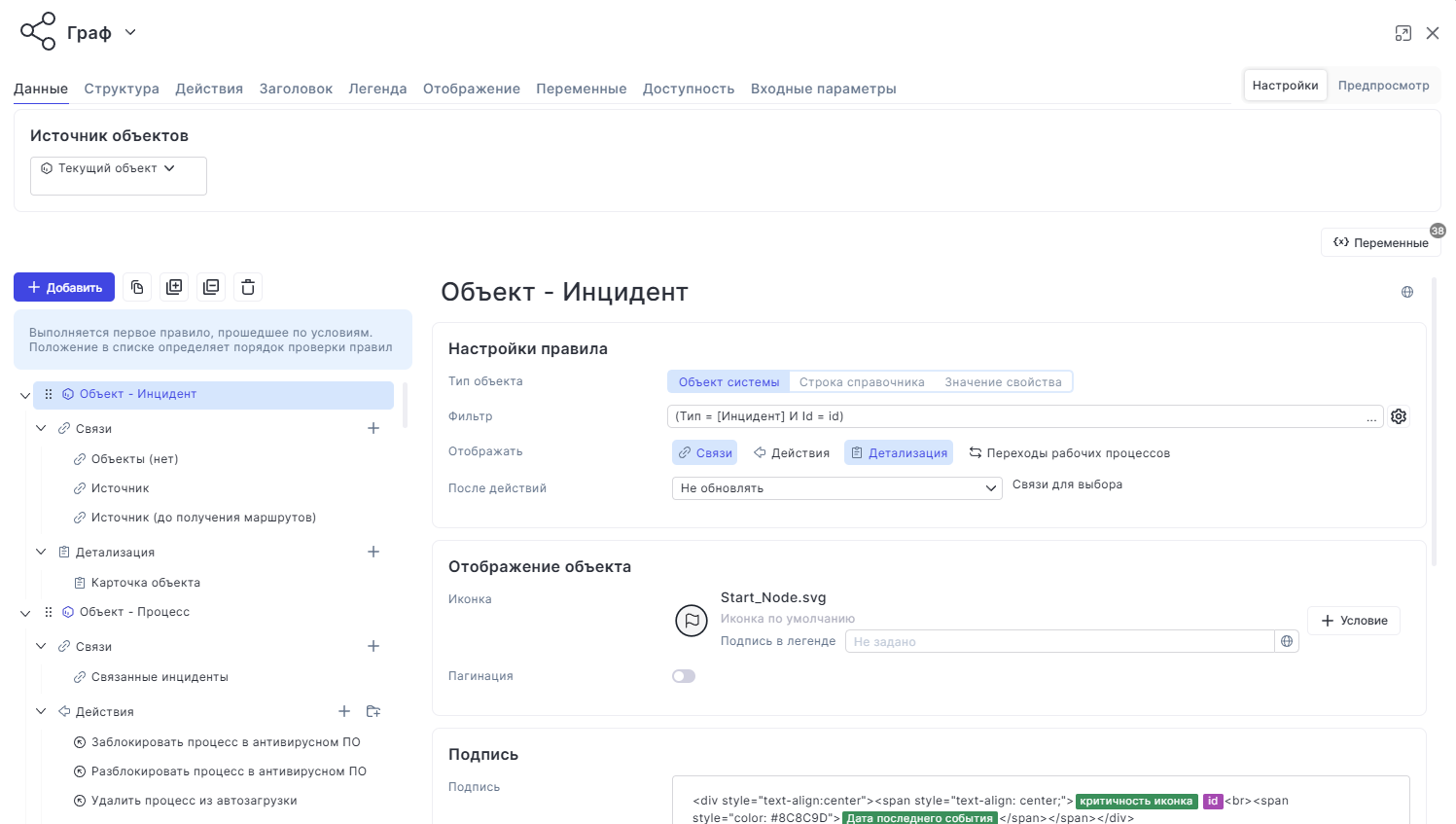The image size is (1456, 824).
Task: Open the Переменные button above the rule panel
Action: (1381, 242)
